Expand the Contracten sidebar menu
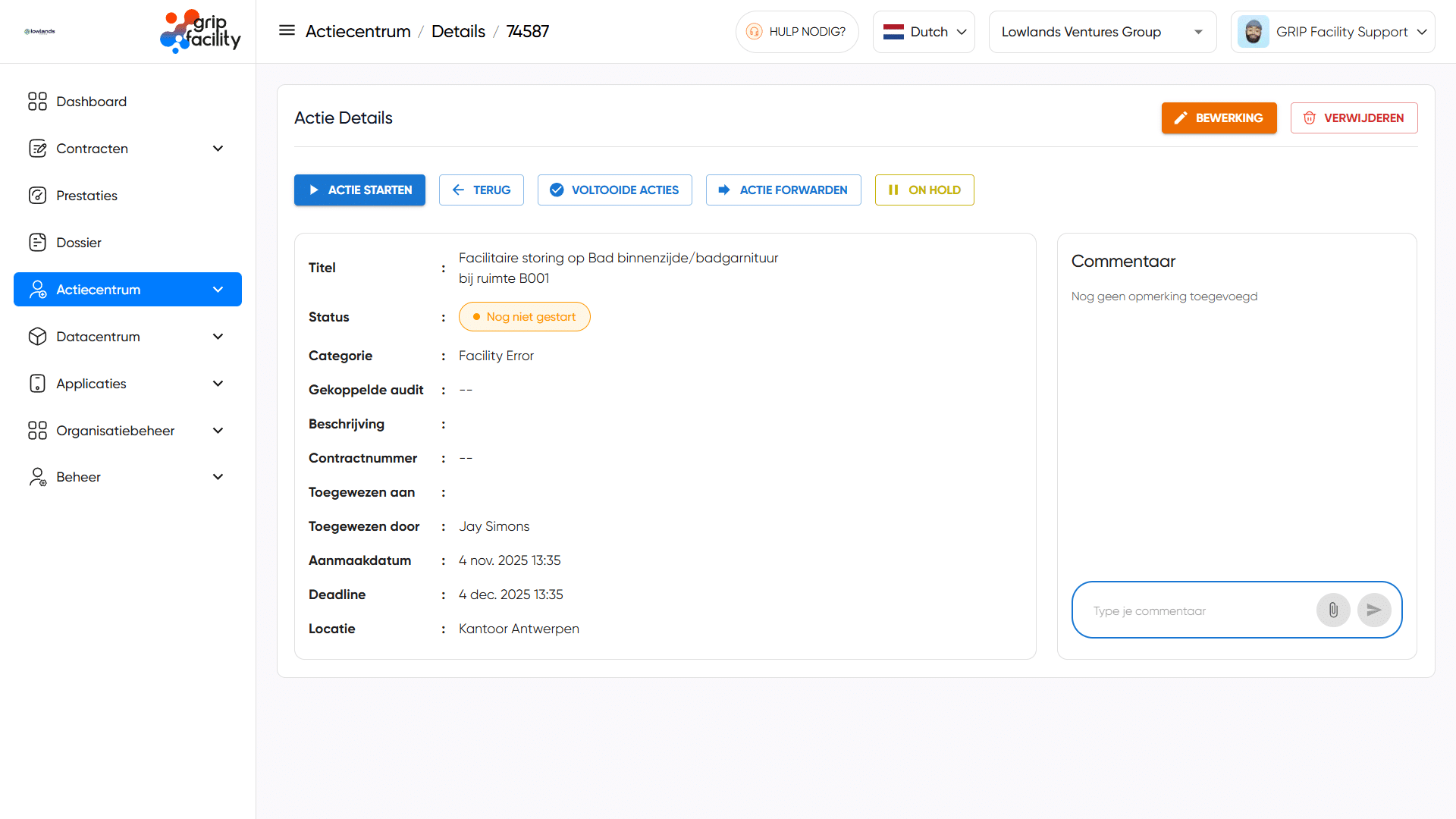1456x819 pixels. pos(218,149)
